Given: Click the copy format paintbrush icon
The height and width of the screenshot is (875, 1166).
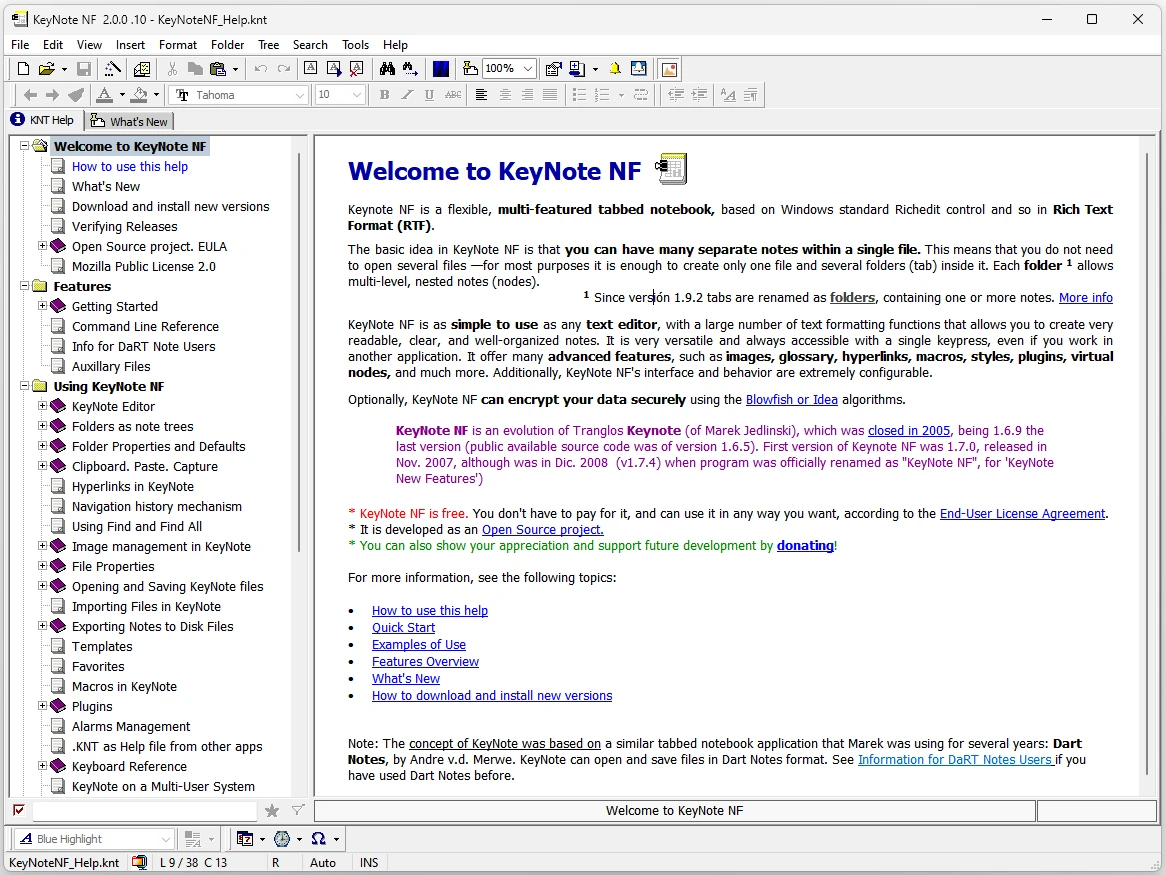Looking at the screenshot, I should point(76,95).
